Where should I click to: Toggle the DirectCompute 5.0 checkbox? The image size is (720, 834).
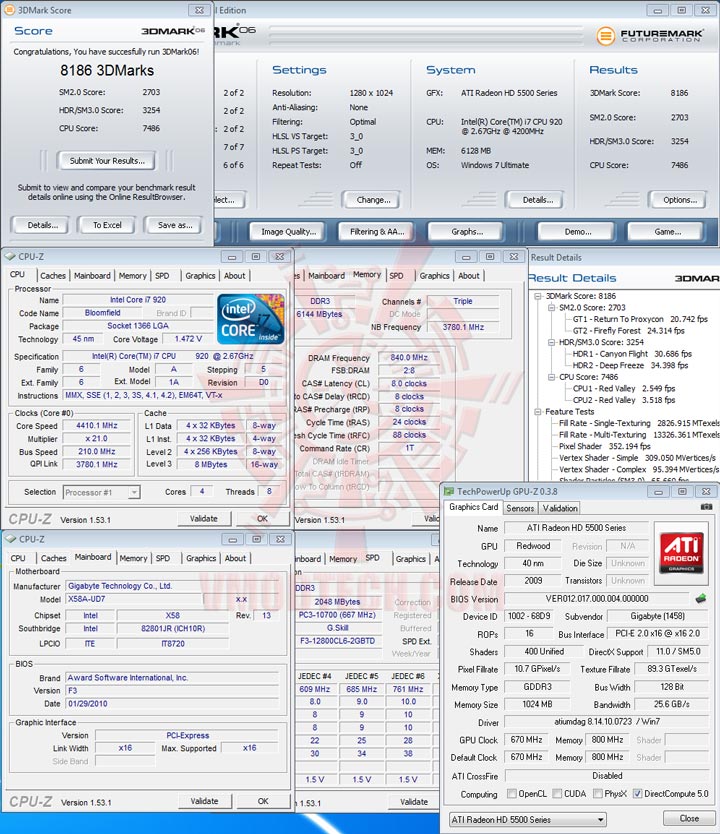(x=638, y=794)
